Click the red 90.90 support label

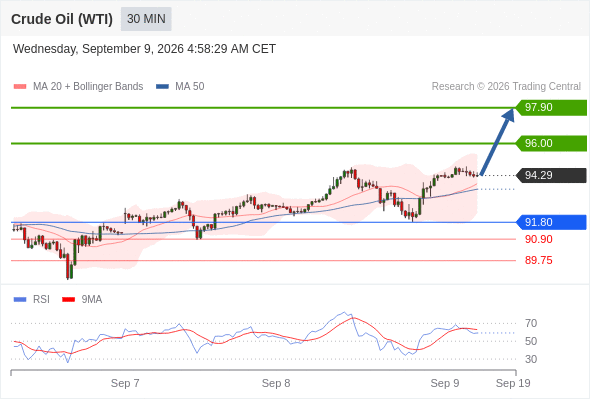tap(539, 239)
